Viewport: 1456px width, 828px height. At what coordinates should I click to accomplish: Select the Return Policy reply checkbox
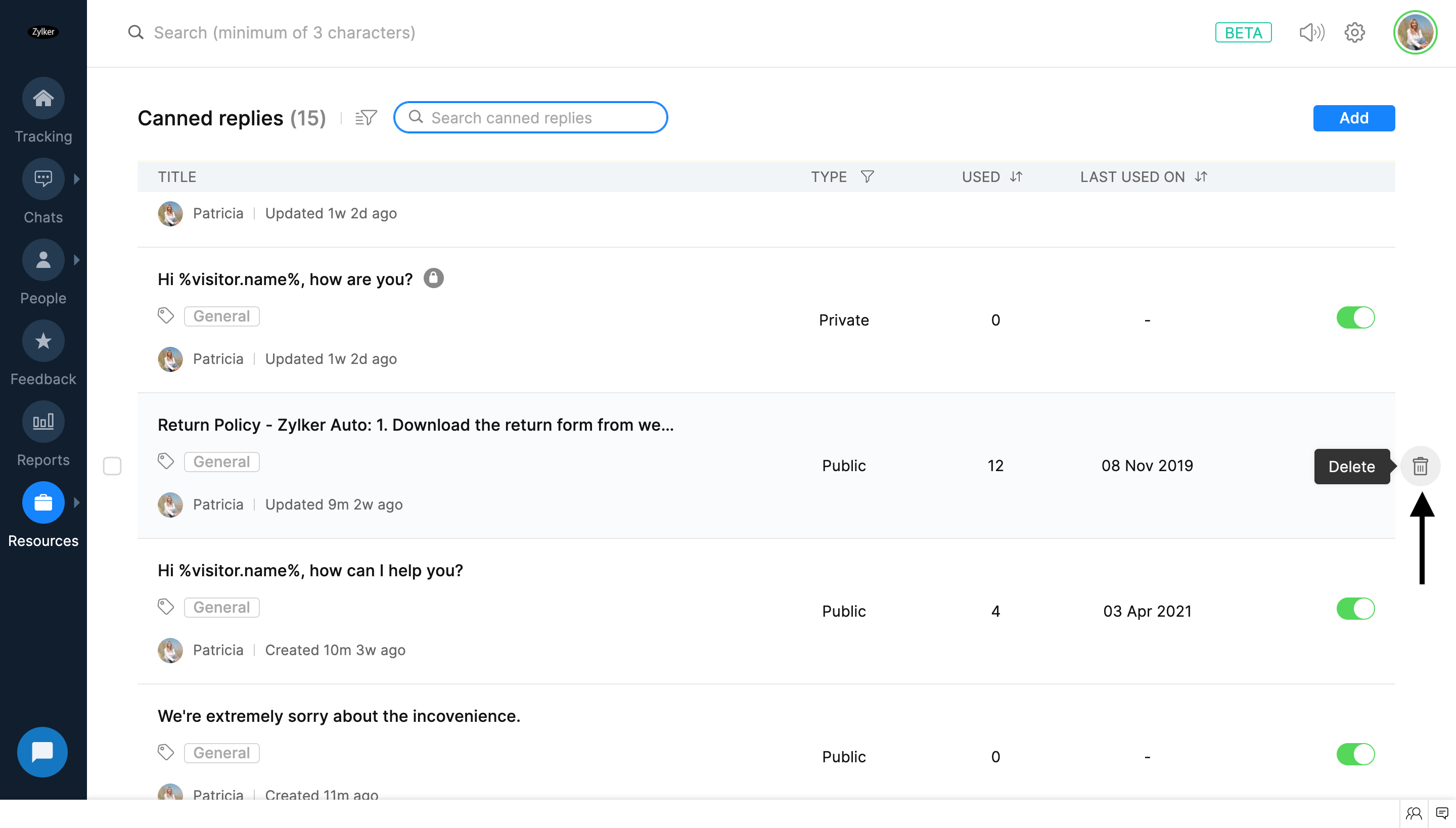tap(112, 466)
